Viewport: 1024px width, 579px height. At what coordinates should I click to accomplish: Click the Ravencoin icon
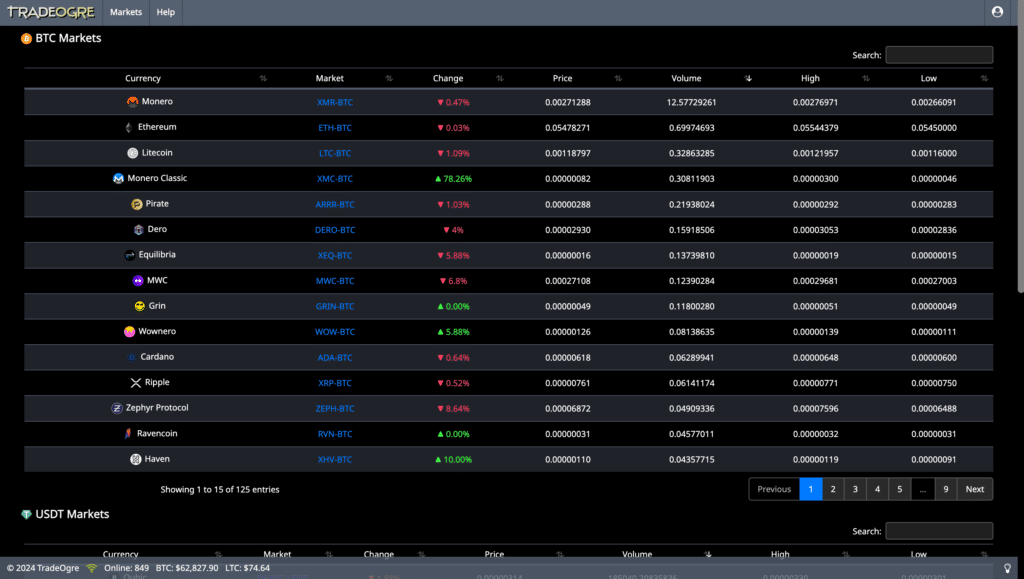tap(128, 433)
